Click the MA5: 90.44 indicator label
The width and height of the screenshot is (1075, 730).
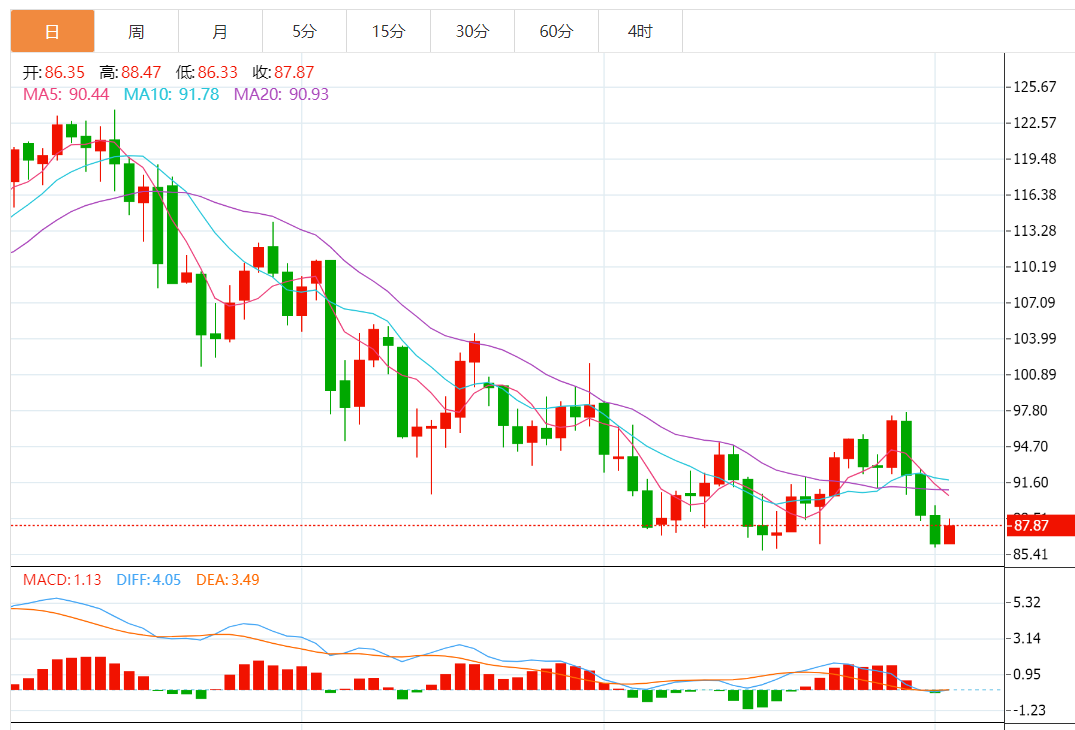66,94
